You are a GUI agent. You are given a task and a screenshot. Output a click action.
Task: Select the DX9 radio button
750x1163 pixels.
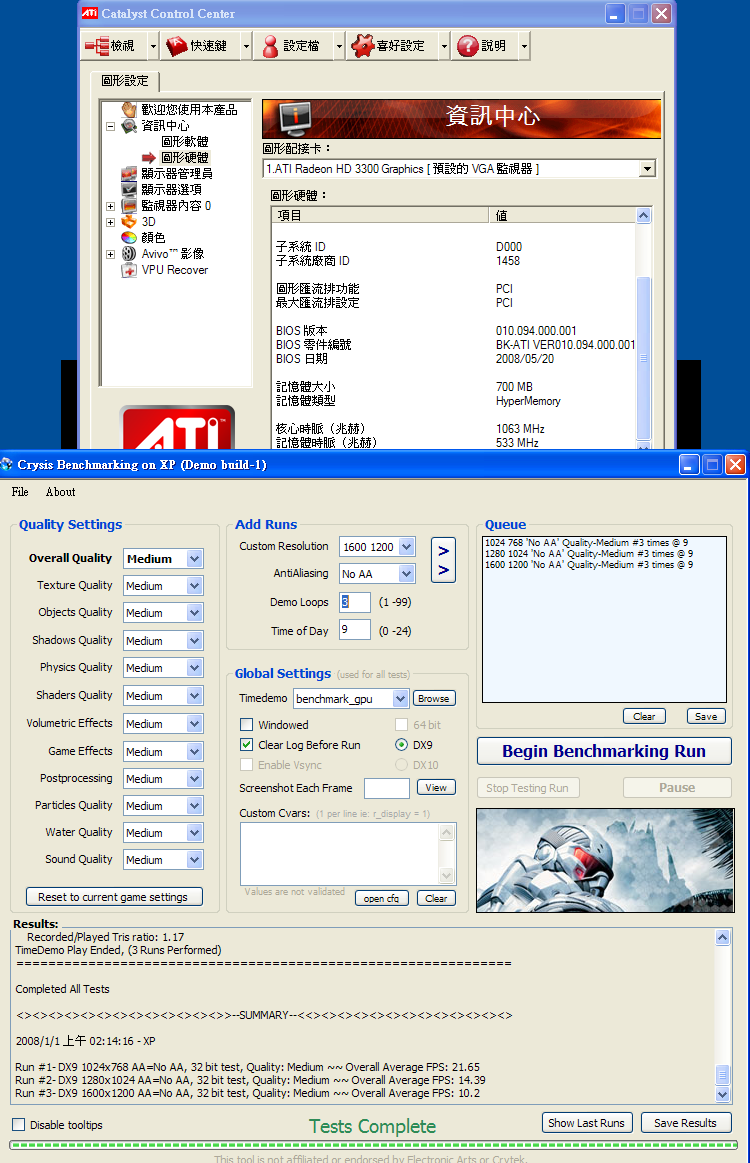pyautogui.click(x=402, y=745)
